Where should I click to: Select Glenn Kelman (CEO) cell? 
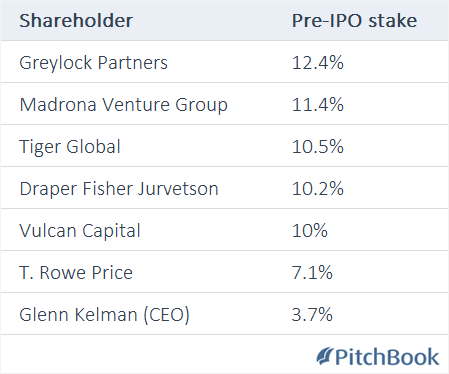(104, 315)
